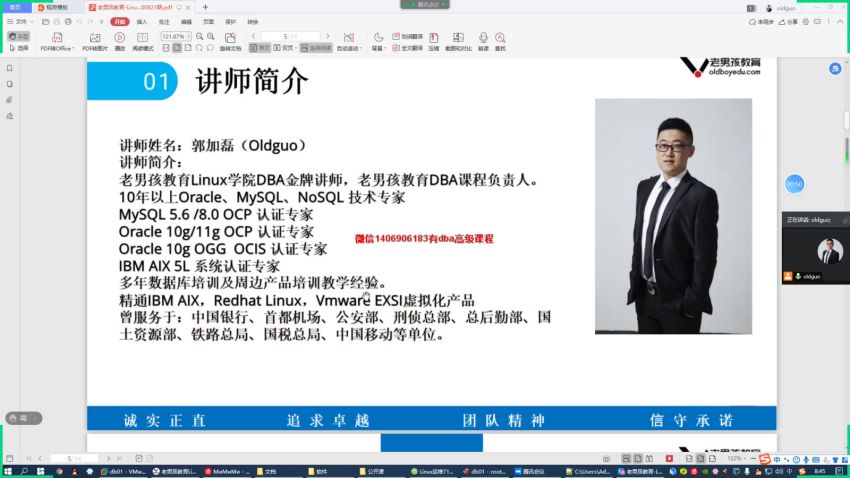Screen dimensions: 850x478
Task: Go to the previous page arrow in toolbar
Action: [x=253, y=36]
